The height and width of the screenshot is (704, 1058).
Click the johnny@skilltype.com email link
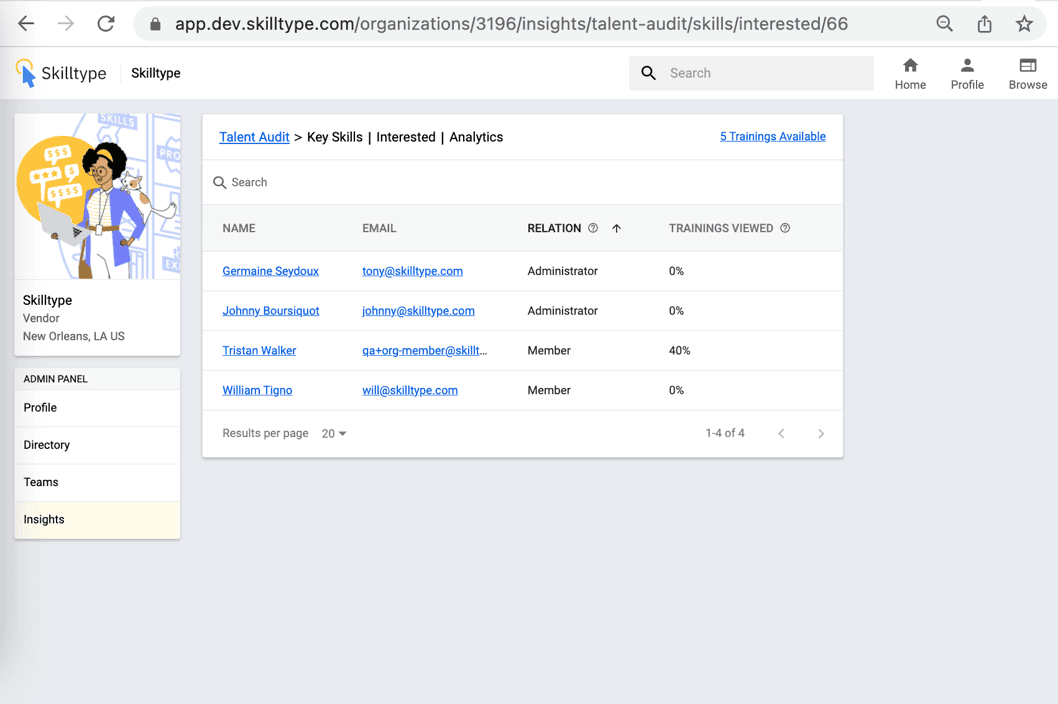coord(418,310)
